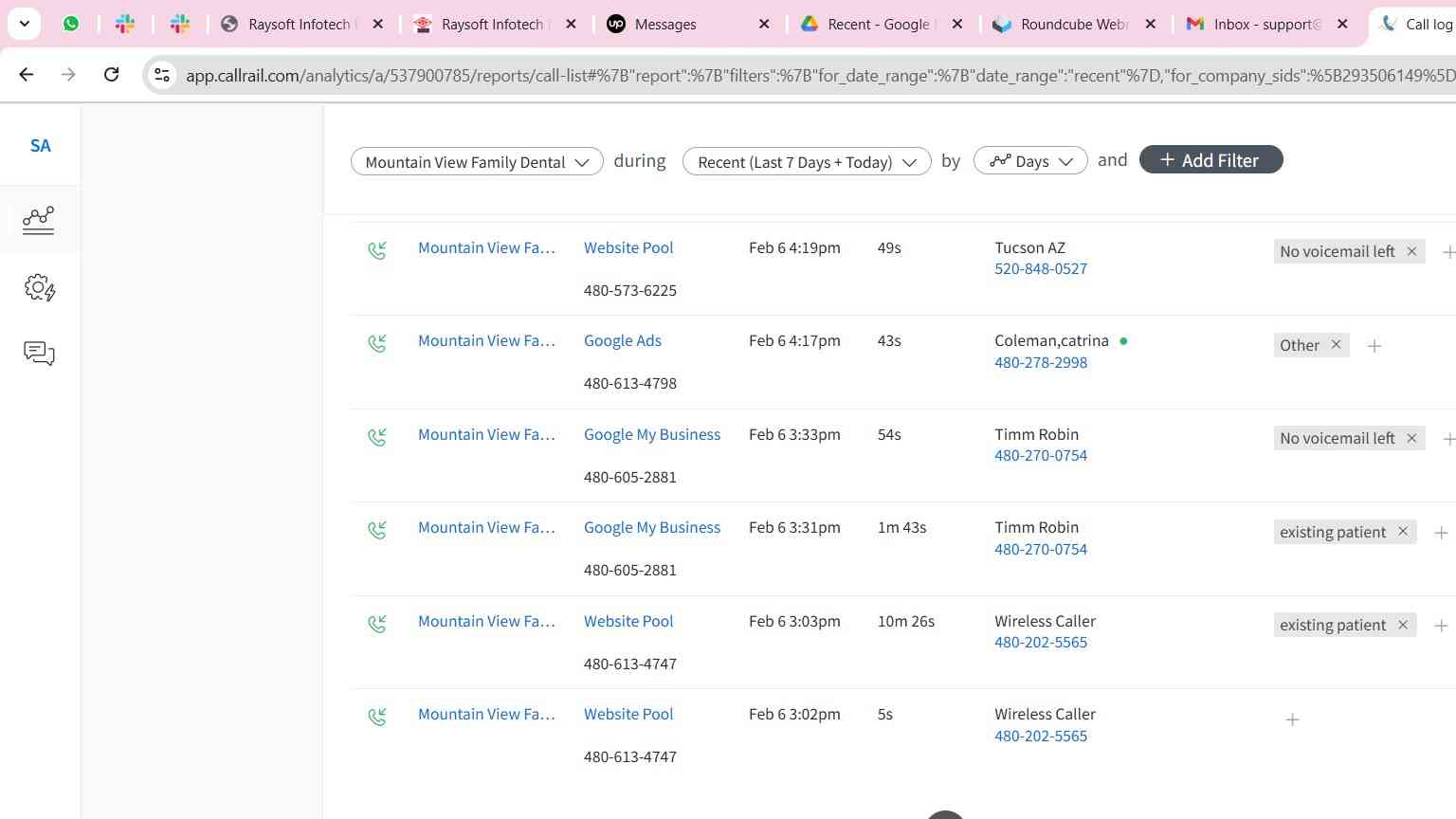The height and width of the screenshot is (819, 1456).
Task: Open caller number 480-270-0754 on 3:33pm call
Action: point(1041,455)
